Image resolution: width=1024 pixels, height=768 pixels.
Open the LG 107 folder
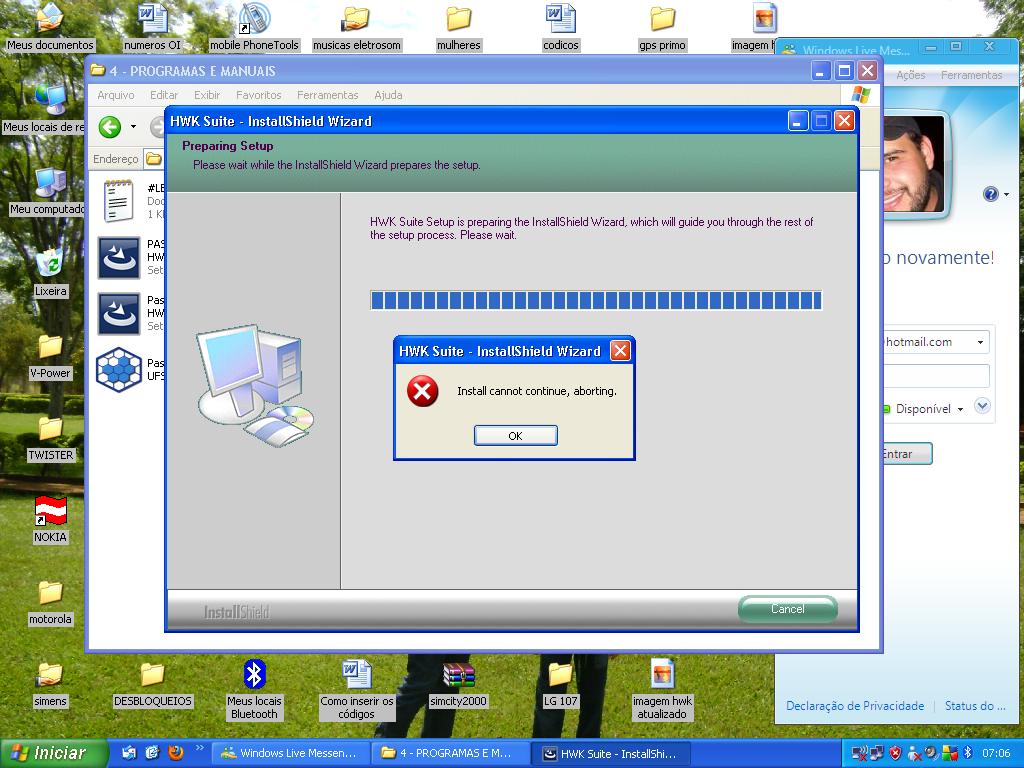tap(560, 684)
